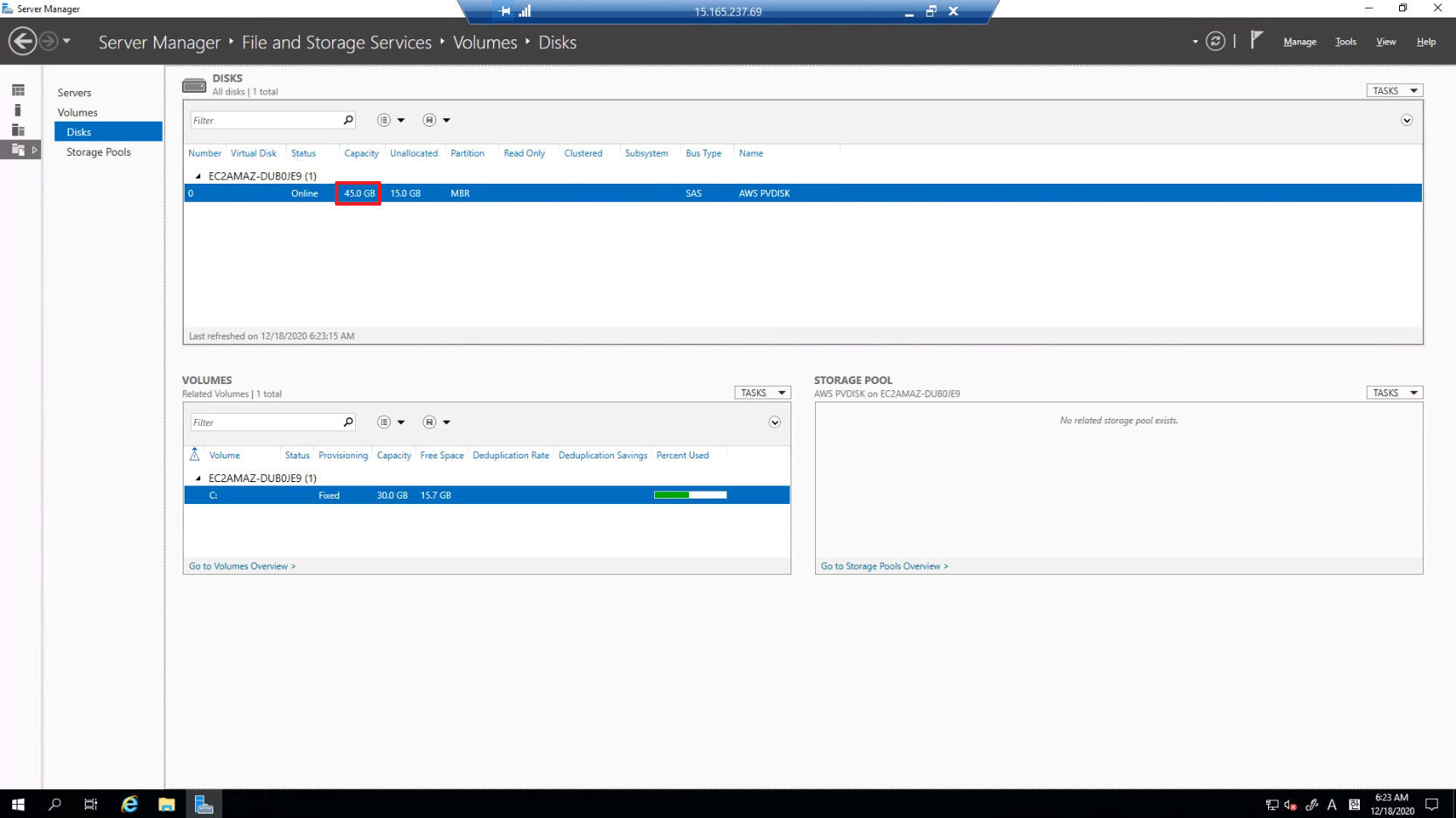Open the Volumes page
1456x818 pixels.
pyautogui.click(x=78, y=113)
